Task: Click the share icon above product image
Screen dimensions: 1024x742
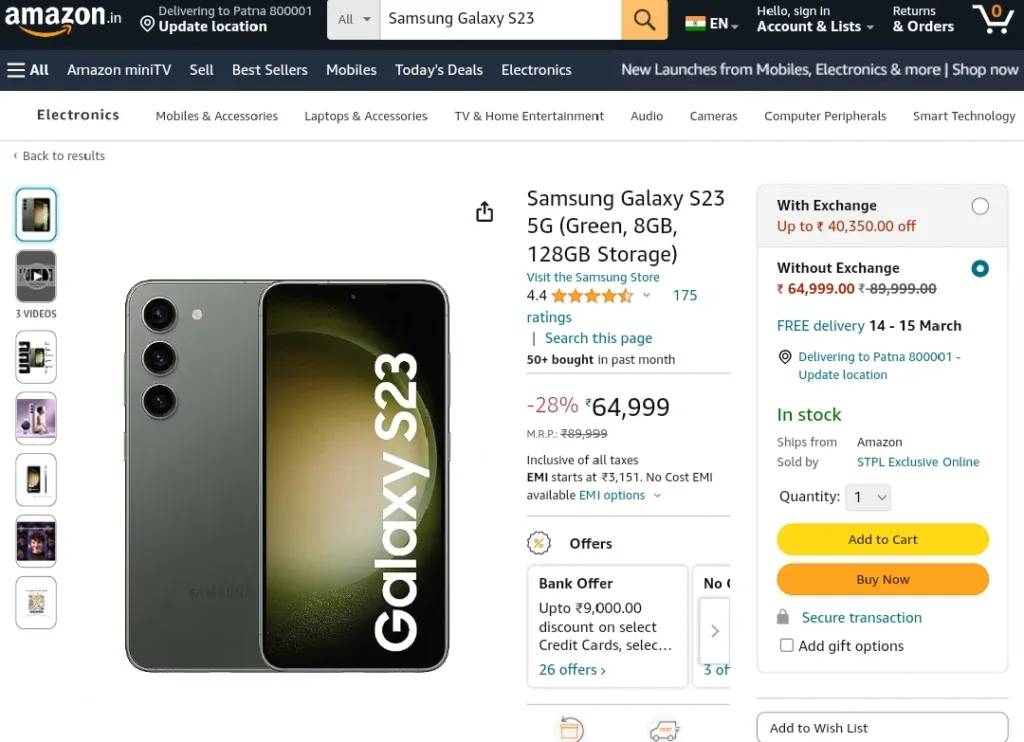Action: (x=485, y=212)
